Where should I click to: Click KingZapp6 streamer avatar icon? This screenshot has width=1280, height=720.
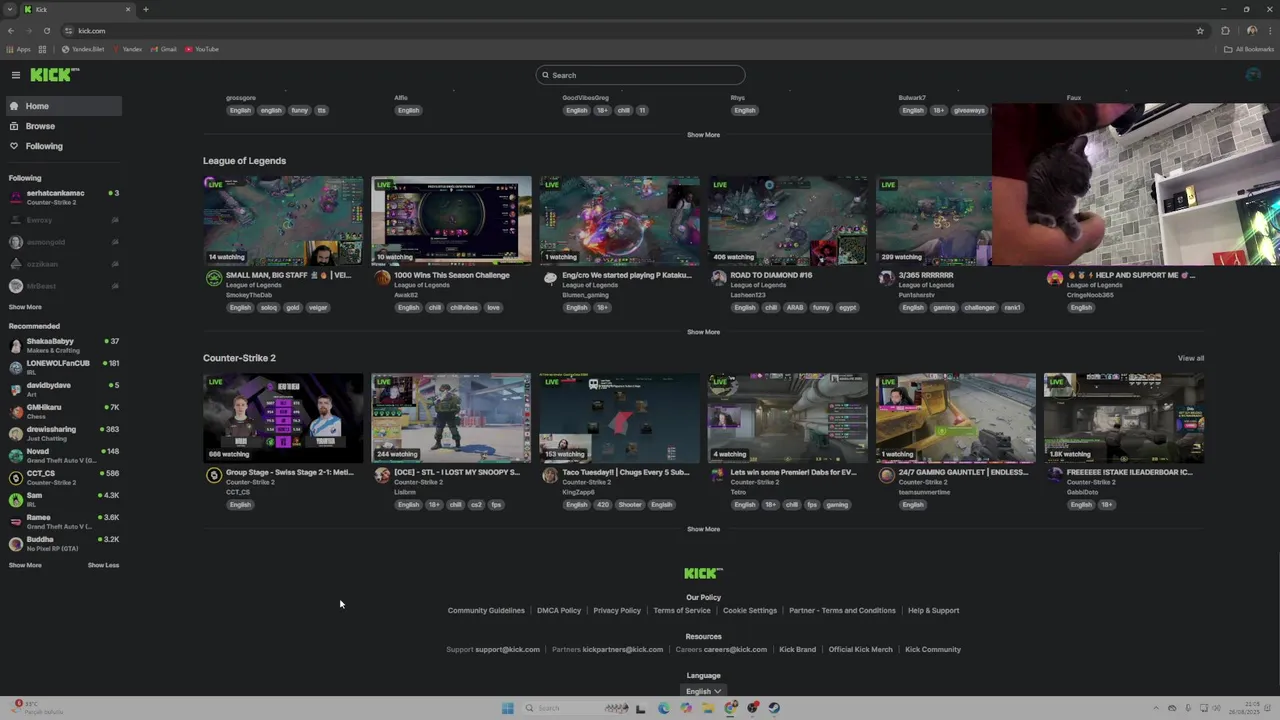click(x=550, y=475)
